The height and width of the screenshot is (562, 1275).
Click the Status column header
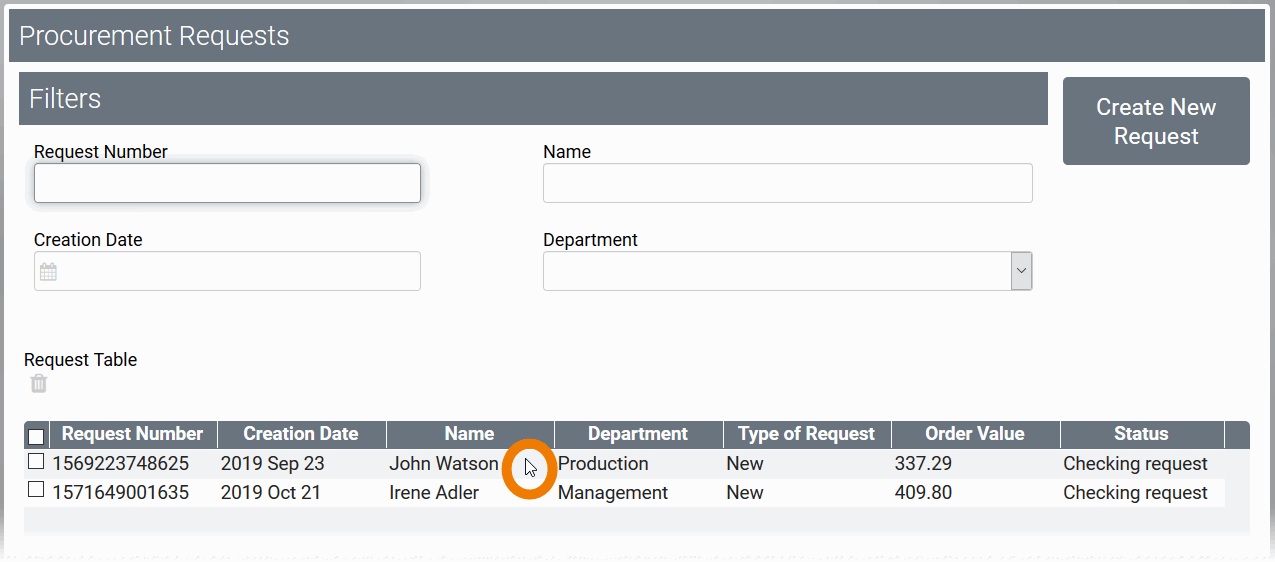1141,434
